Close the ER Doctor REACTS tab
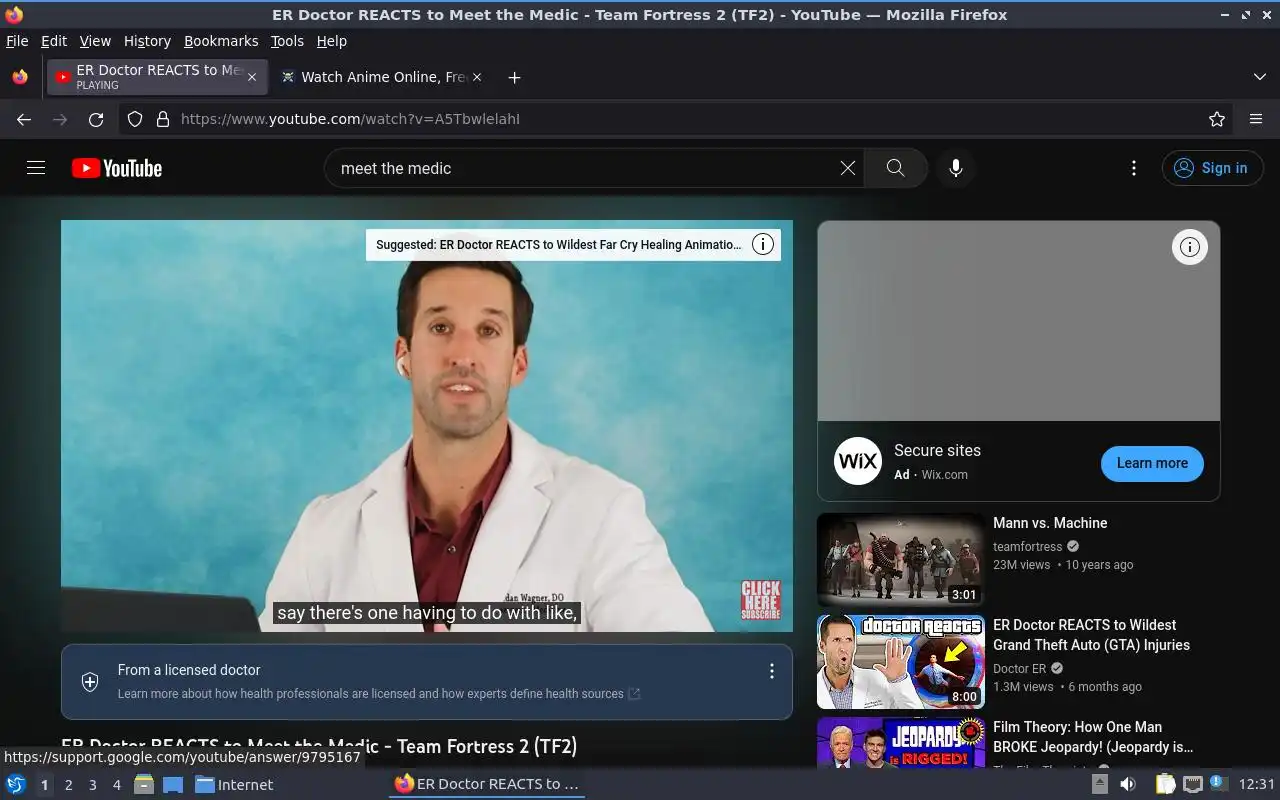Viewport: 1280px width, 800px height. (252, 77)
